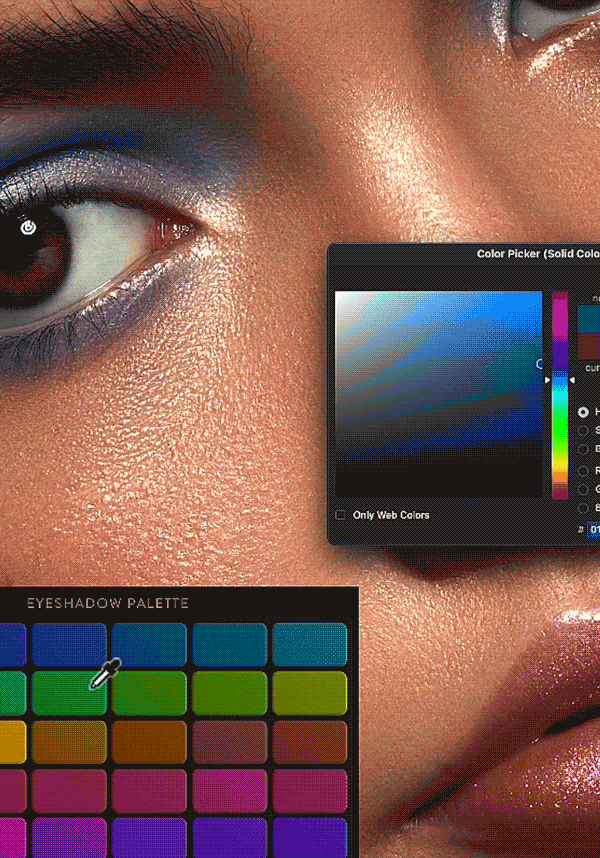600x858 pixels.
Task: Click the current purple color preview swatch
Action: [x=589, y=346]
